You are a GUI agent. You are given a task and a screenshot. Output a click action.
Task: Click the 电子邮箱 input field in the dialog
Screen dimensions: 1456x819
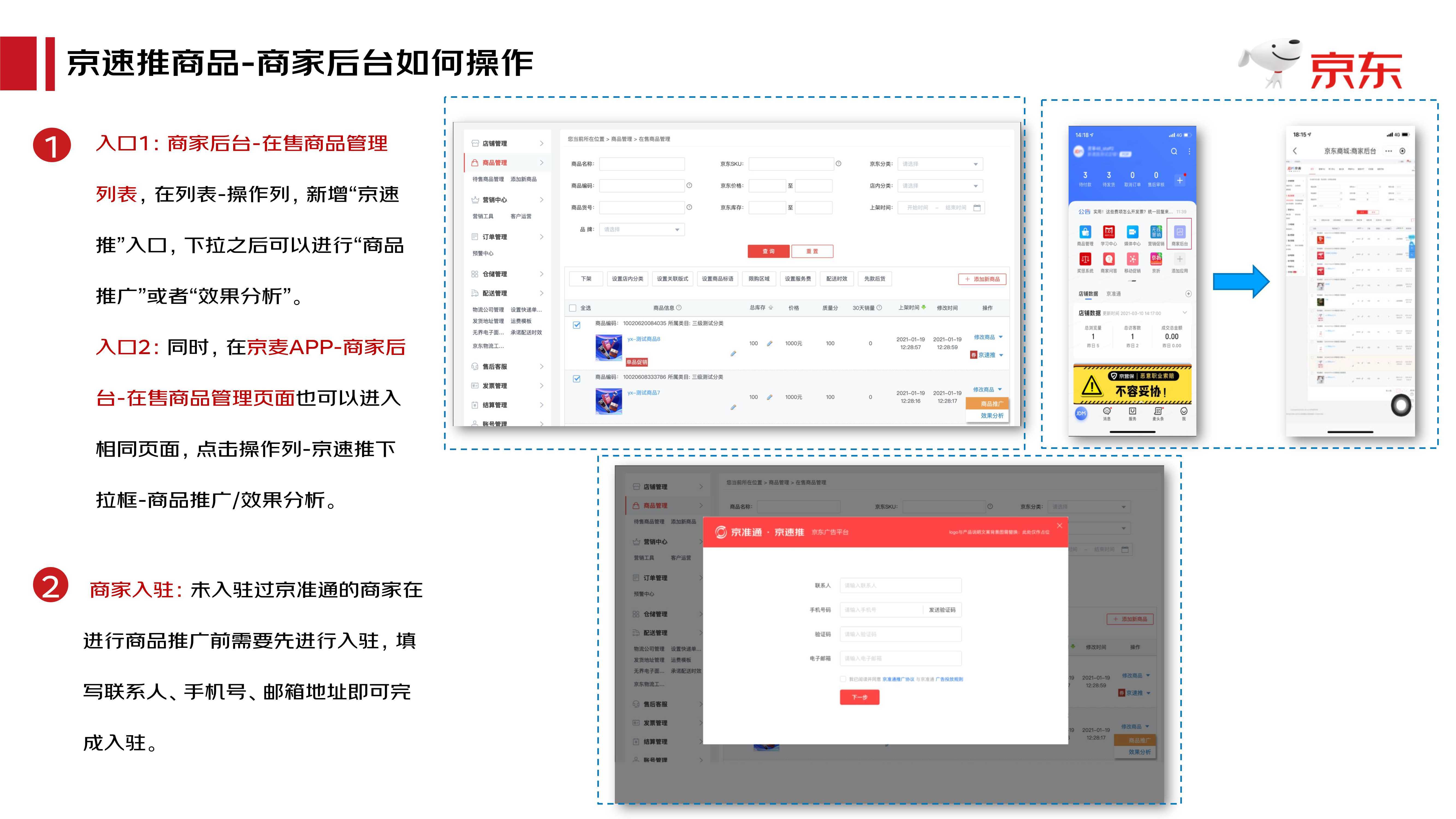pos(900,658)
